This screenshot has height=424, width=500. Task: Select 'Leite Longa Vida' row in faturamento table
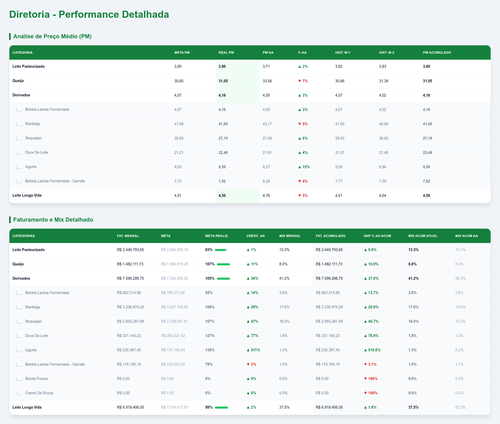click(250, 408)
